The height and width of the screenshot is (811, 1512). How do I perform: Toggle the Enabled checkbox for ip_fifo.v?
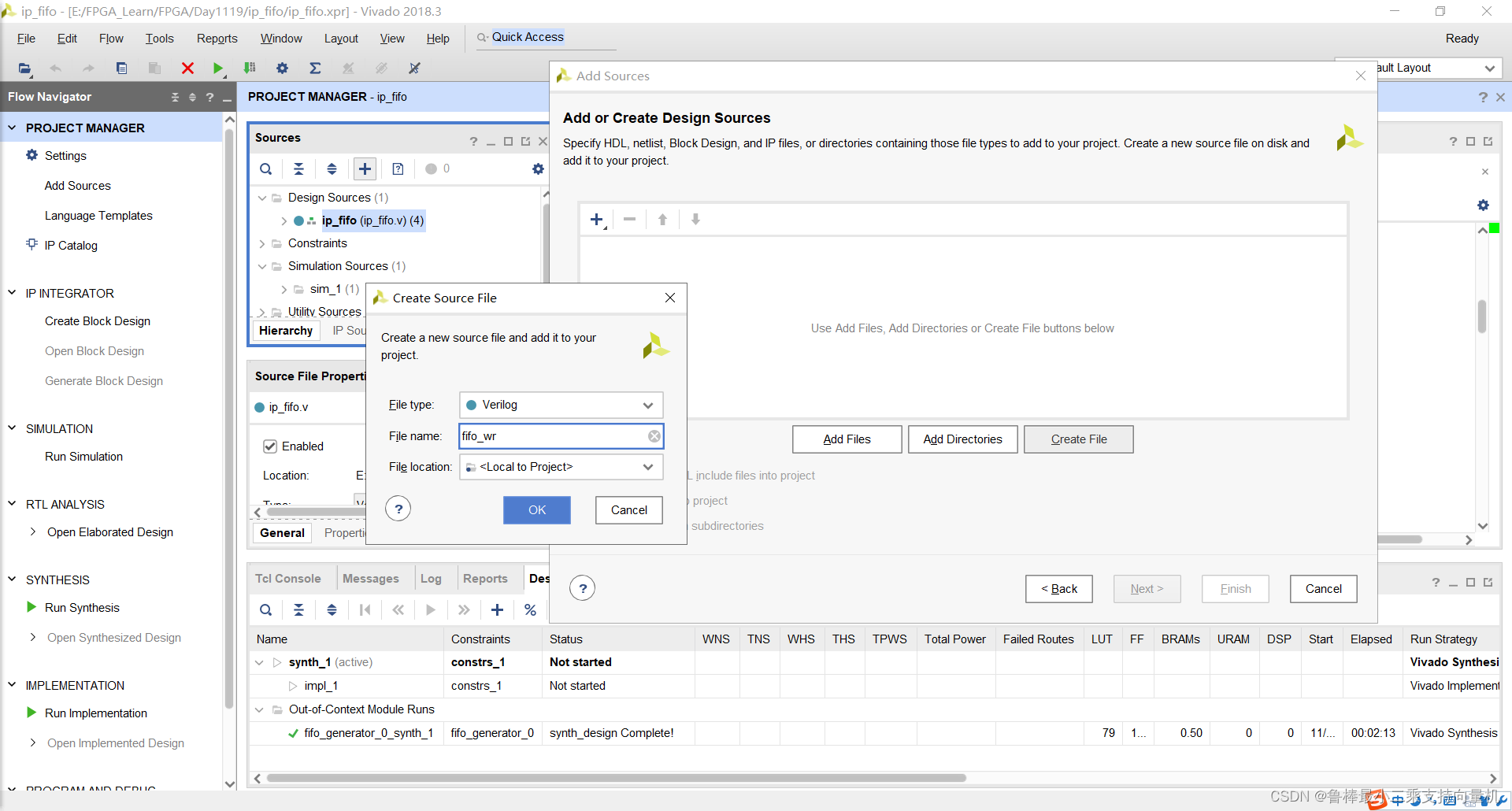pos(270,446)
